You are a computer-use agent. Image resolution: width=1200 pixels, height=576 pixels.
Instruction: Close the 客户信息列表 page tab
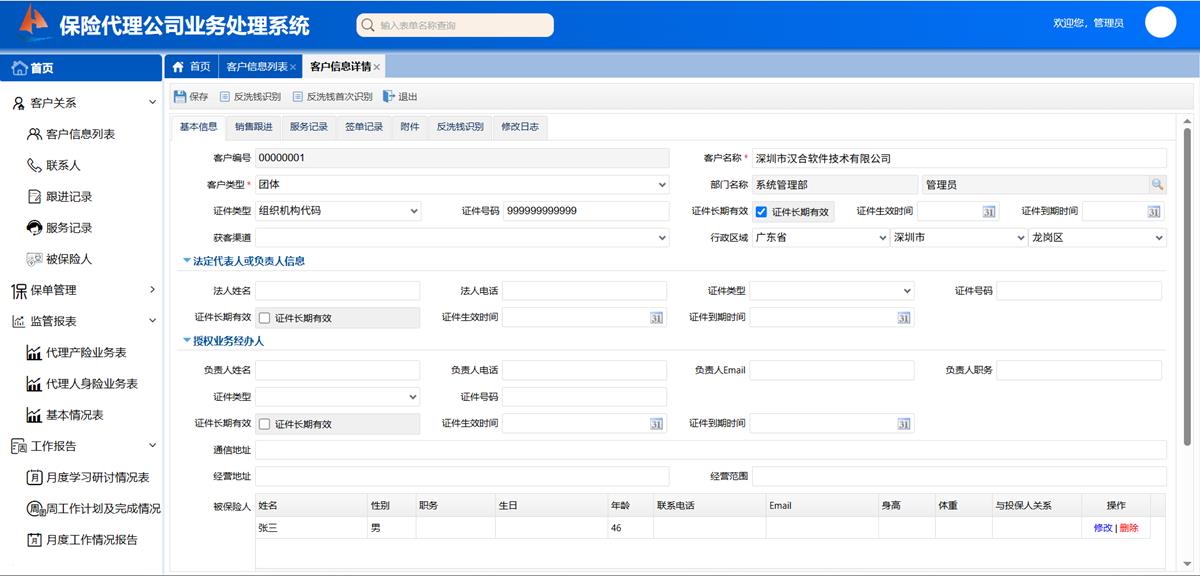click(x=293, y=67)
